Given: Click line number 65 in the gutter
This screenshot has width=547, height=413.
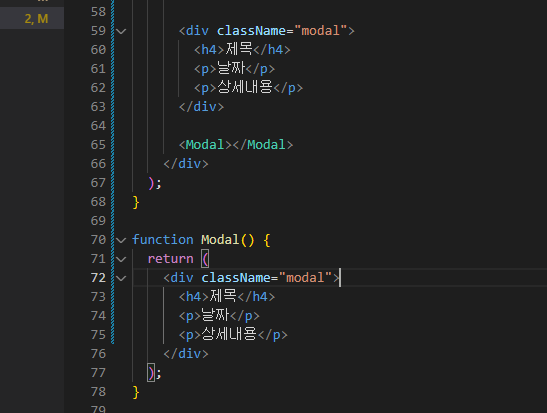Looking at the screenshot, I should (98, 145).
